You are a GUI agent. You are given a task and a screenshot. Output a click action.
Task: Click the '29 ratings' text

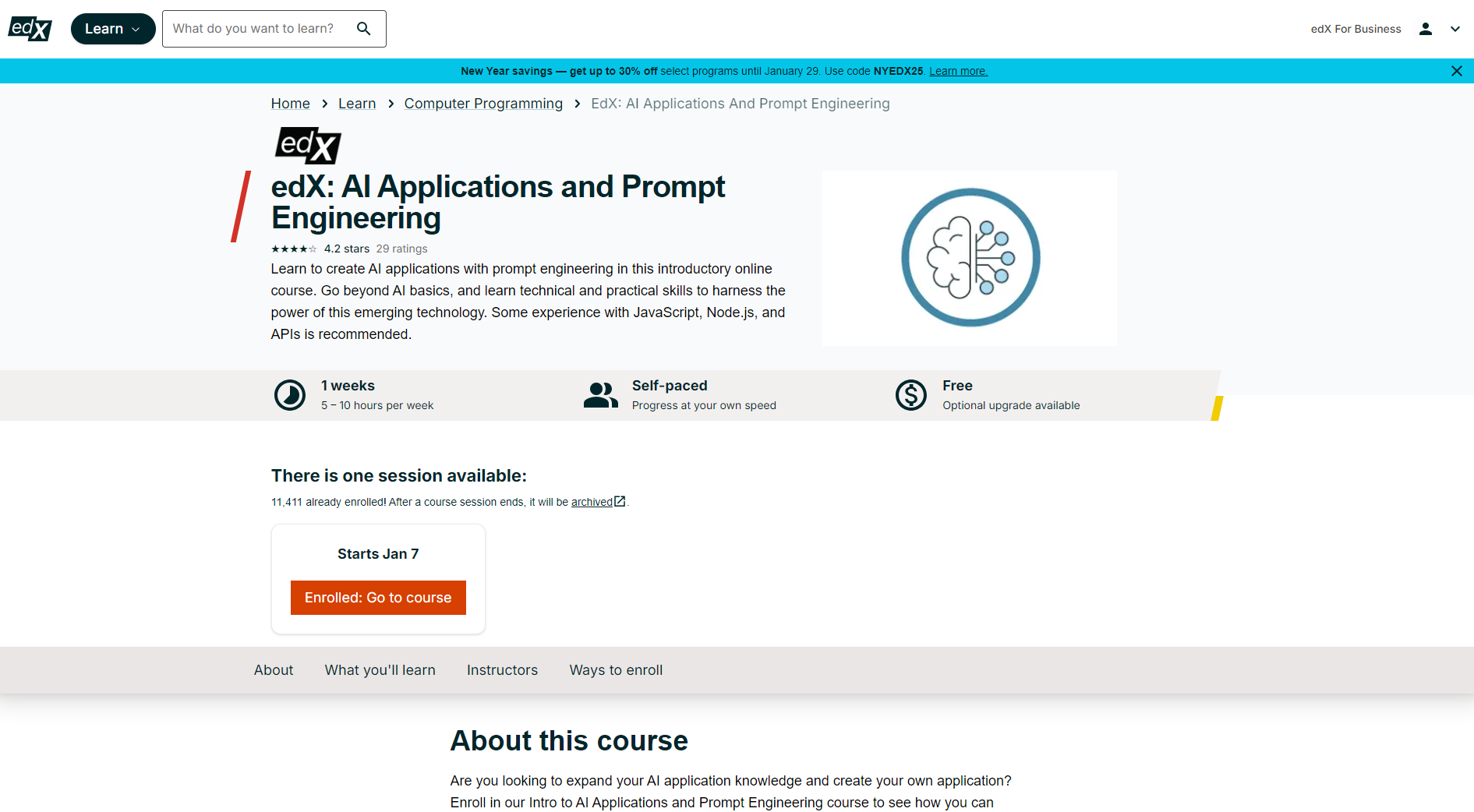point(402,249)
